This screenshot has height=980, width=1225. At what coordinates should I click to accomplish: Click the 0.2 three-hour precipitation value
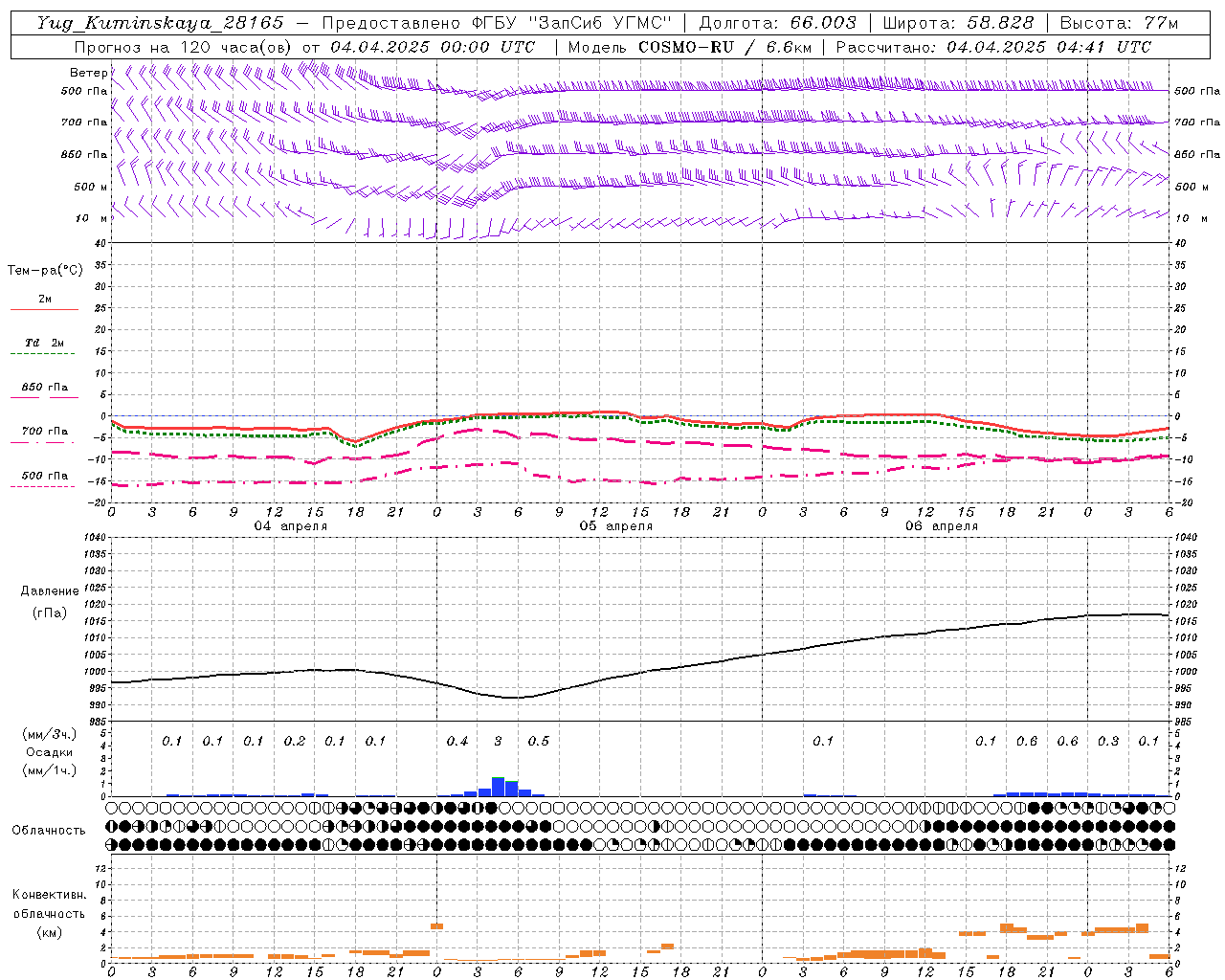coord(295,741)
